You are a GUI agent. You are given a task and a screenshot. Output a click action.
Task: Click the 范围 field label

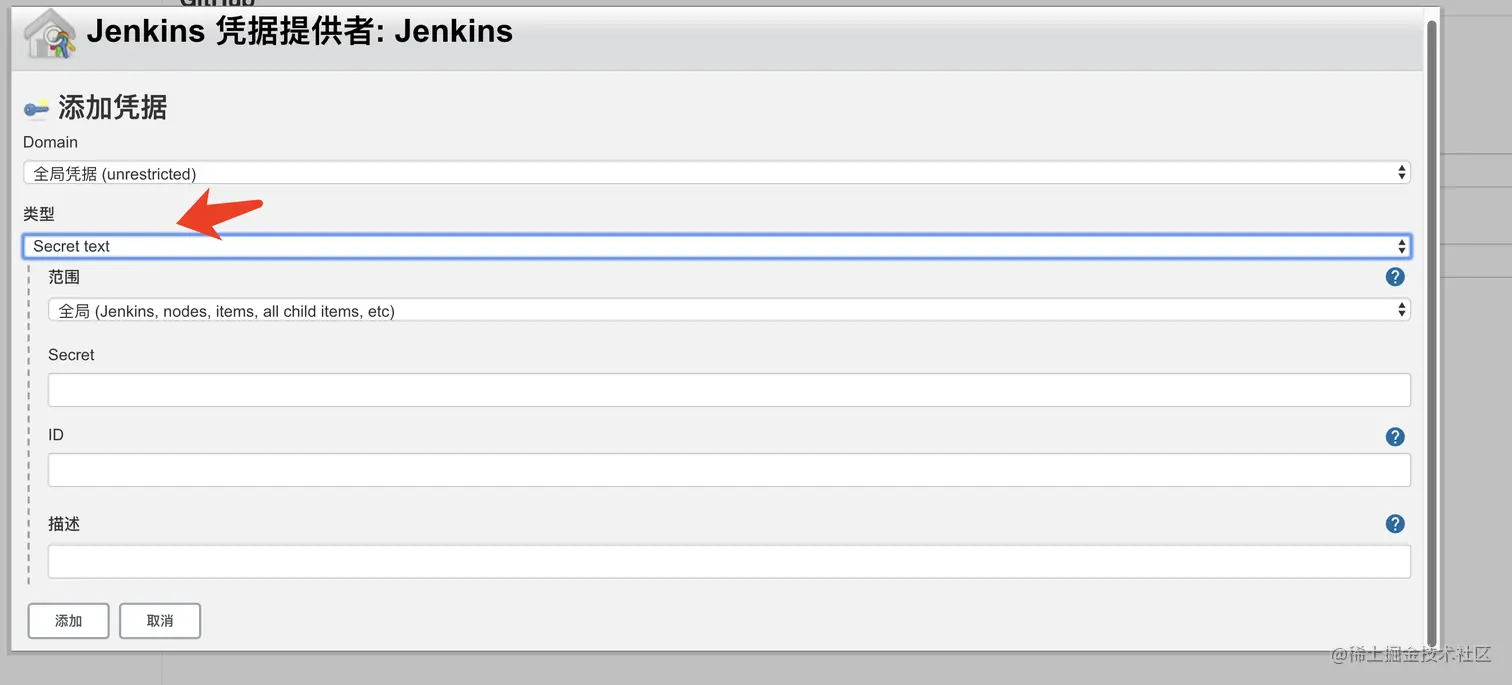[64, 277]
